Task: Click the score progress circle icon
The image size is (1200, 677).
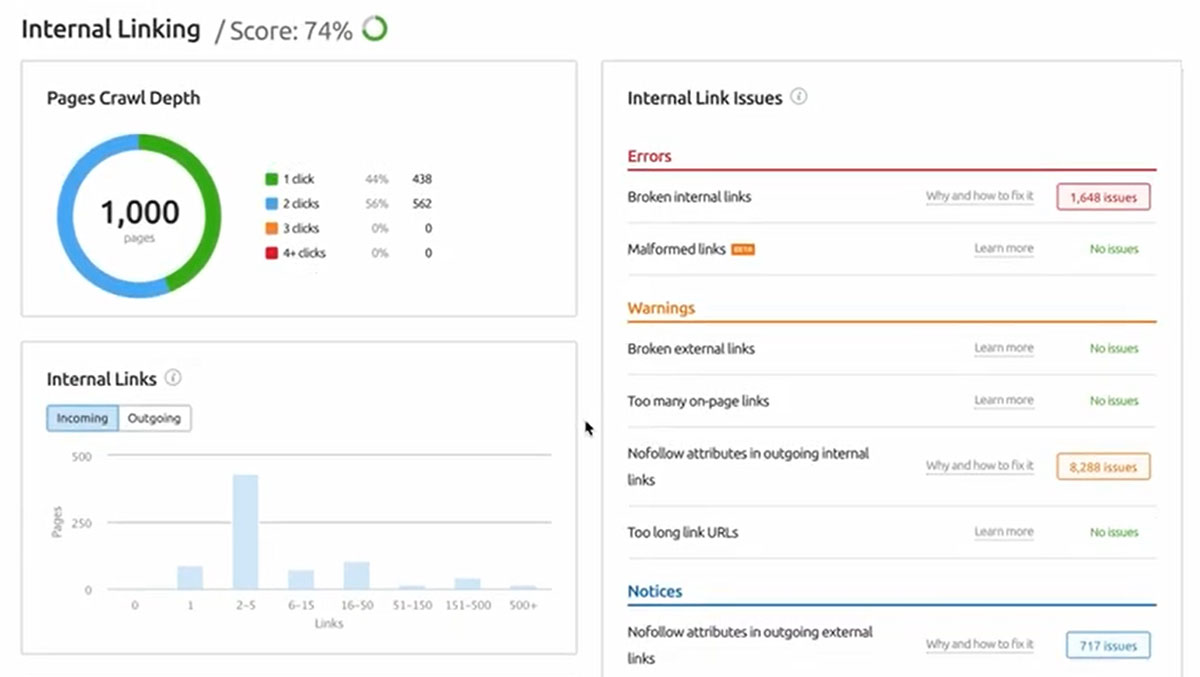Action: point(375,29)
